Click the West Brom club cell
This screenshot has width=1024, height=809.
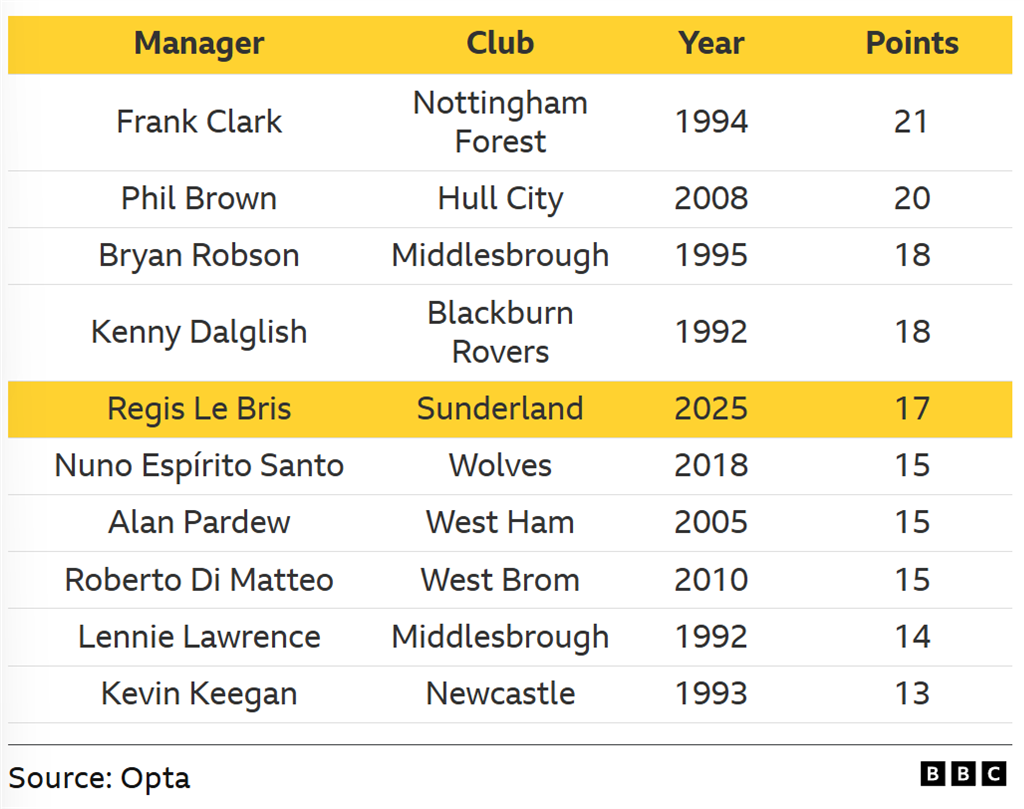[x=500, y=580]
